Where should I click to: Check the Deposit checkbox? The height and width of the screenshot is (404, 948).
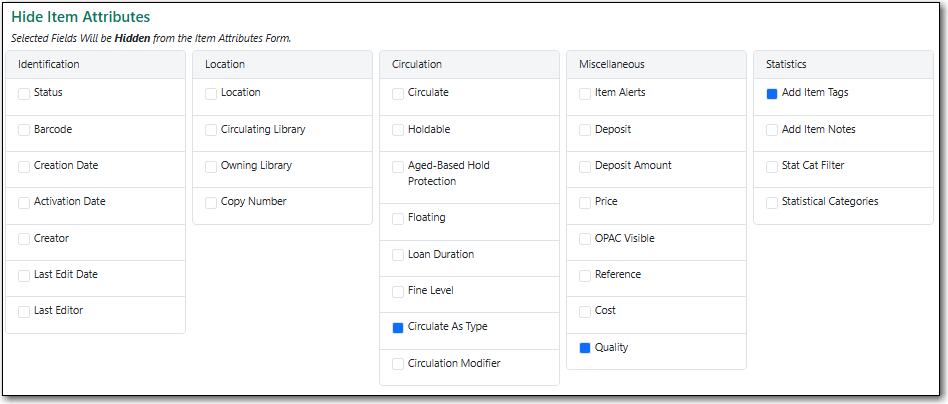pyautogui.click(x=585, y=130)
